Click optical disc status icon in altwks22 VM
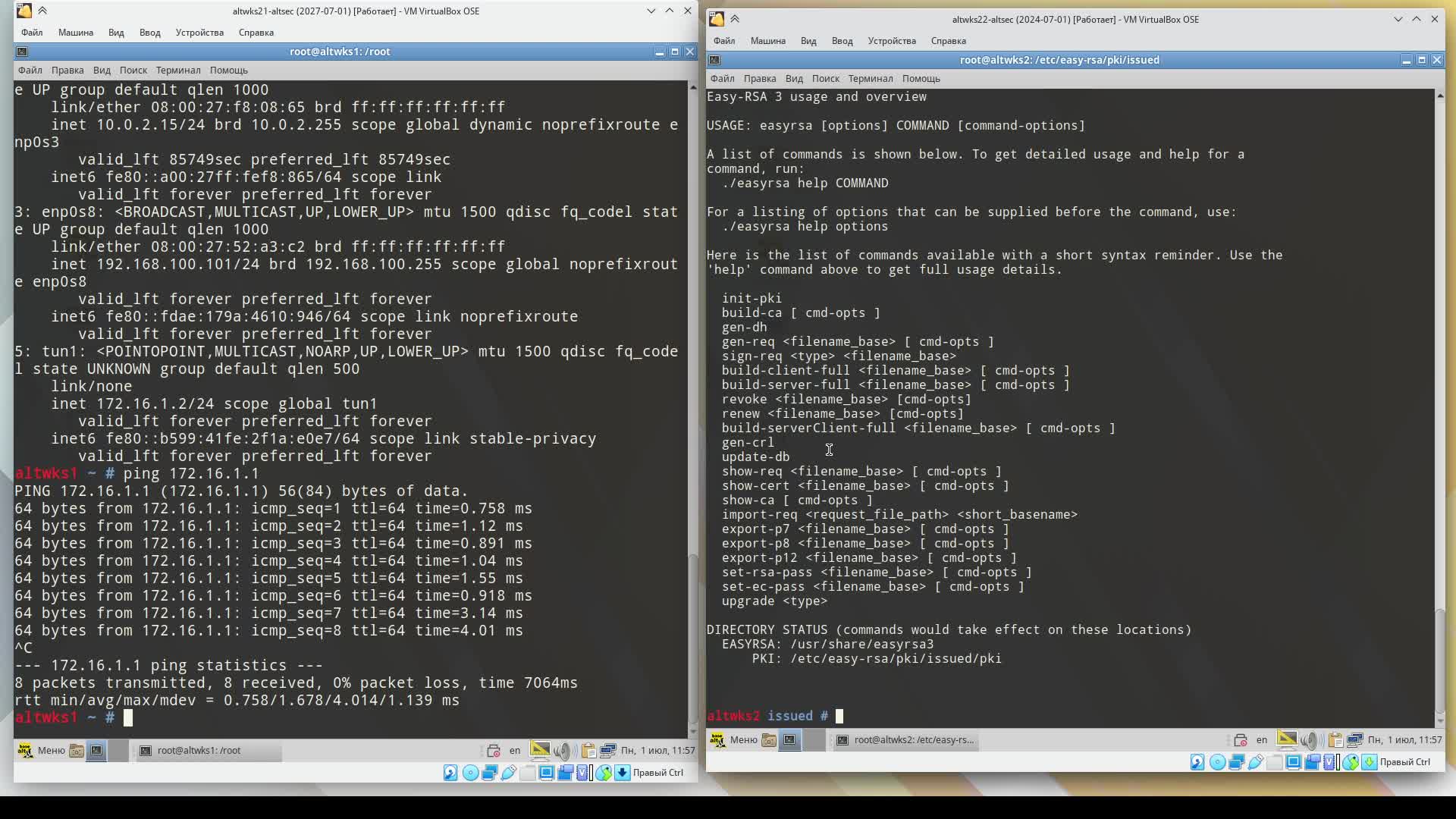This screenshot has height=819, width=1456. [x=1217, y=762]
